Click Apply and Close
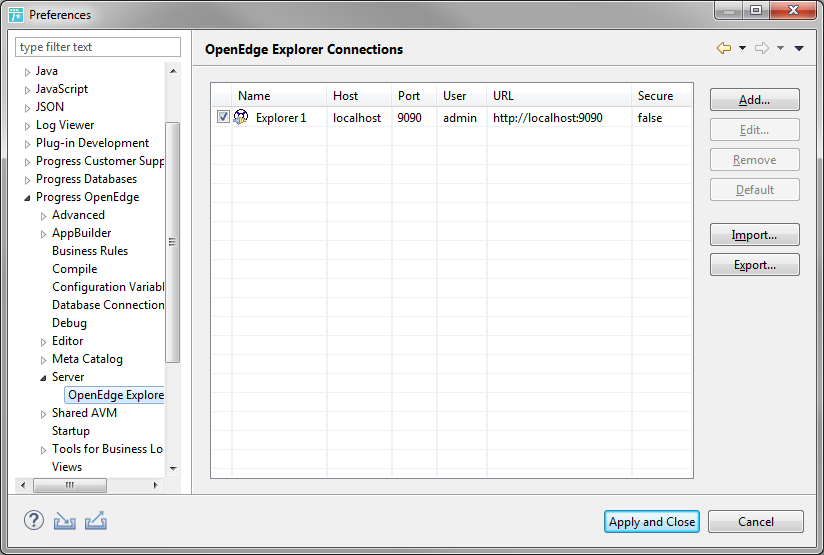 [x=652, y=521]
